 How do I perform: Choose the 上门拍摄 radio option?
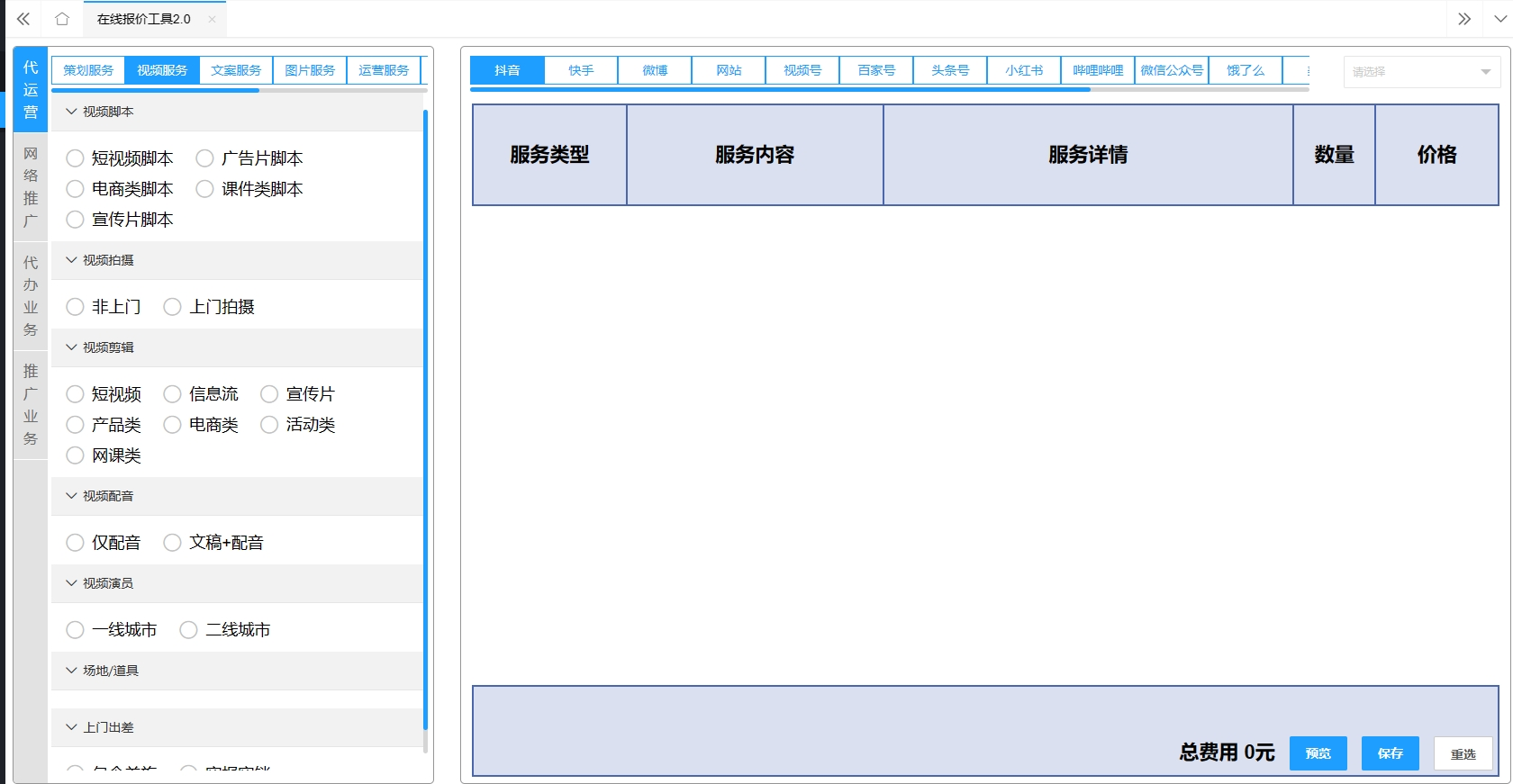pyautogui.click(x=173, y=307)
